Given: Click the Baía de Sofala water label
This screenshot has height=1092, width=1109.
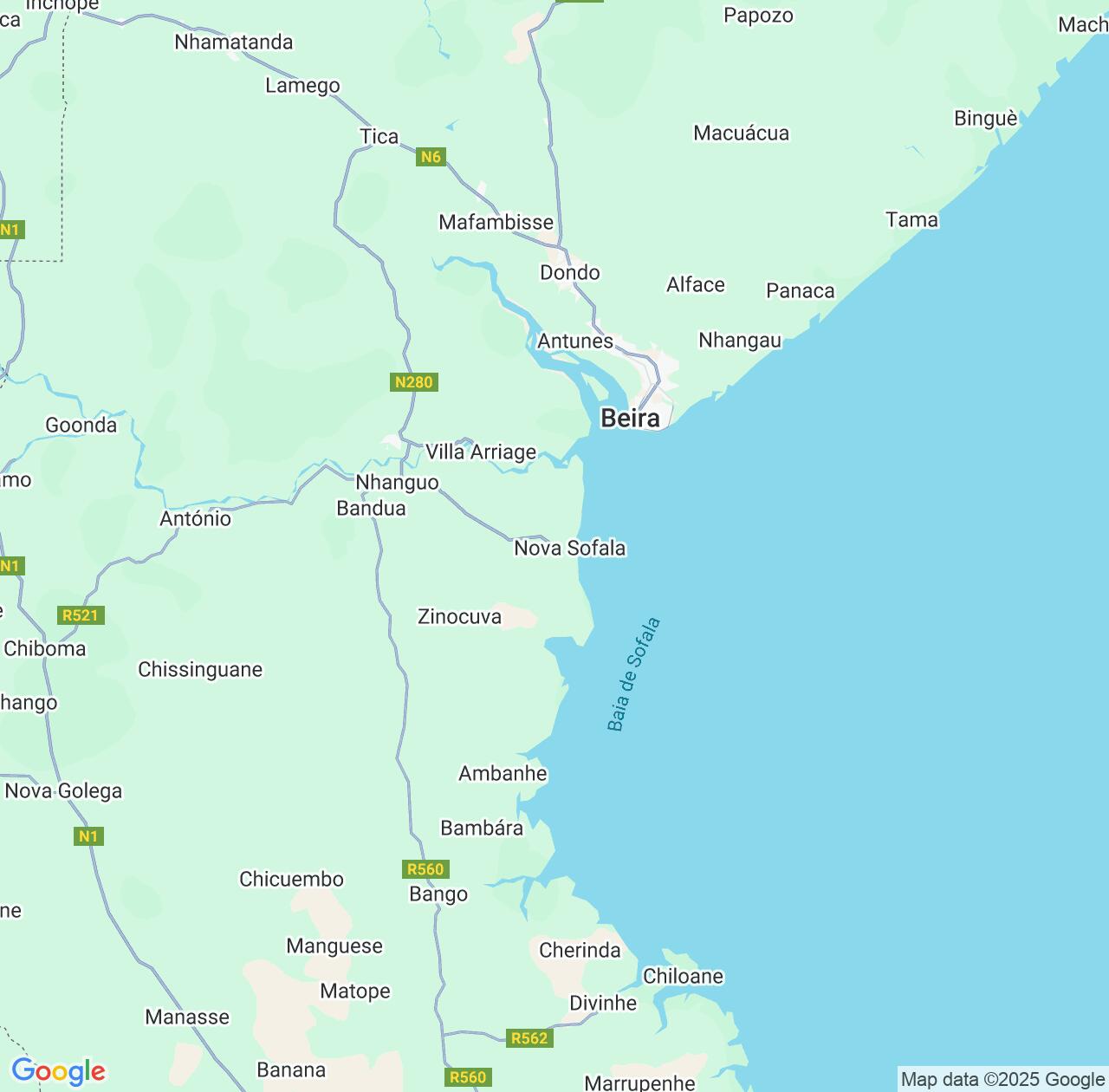Looking at the screenshot, I should [x=634, y=674].
